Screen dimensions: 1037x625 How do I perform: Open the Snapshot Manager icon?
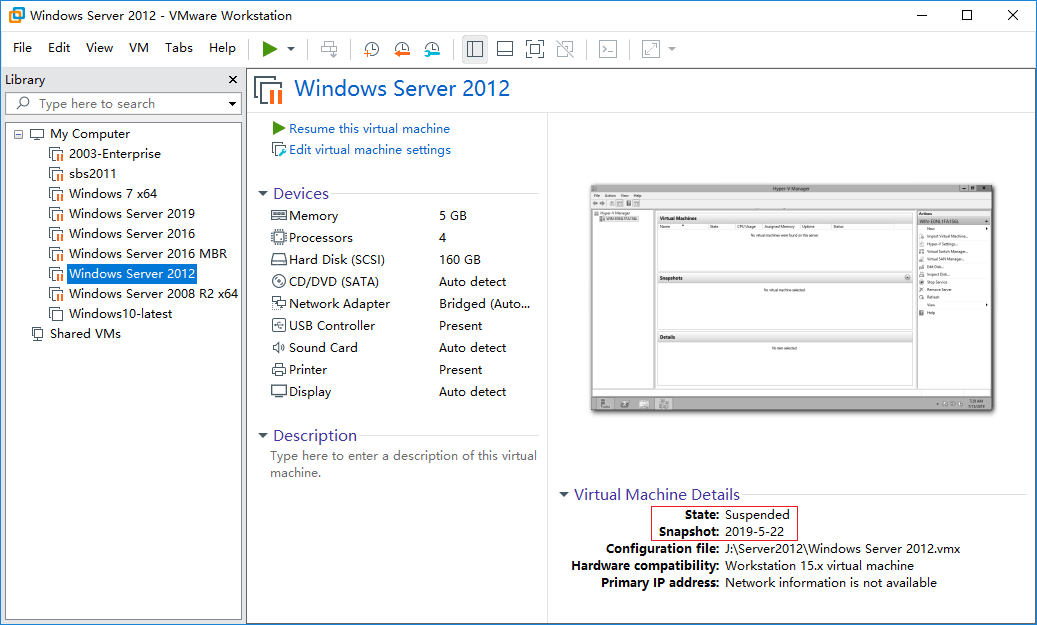tap(432, 48)
